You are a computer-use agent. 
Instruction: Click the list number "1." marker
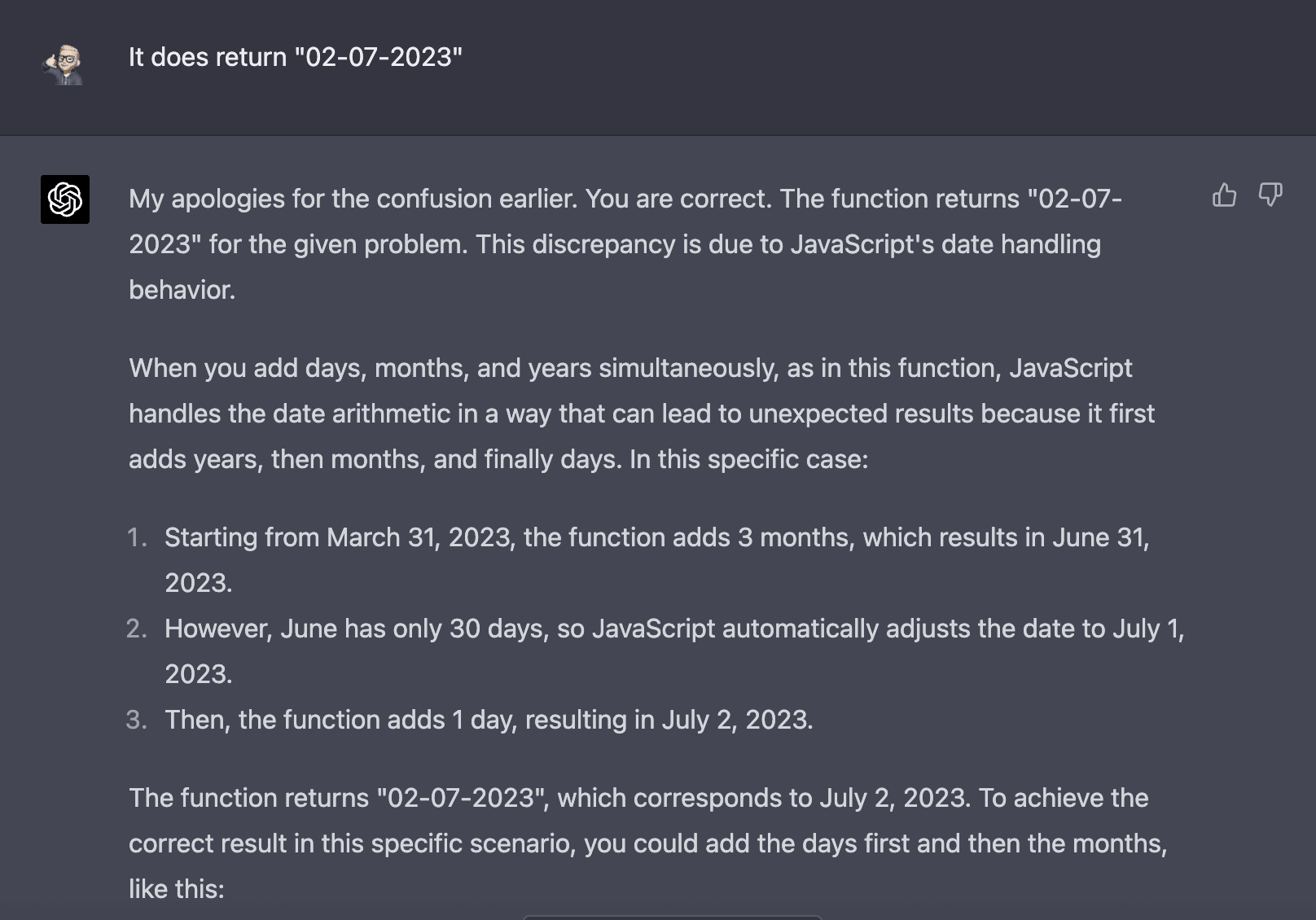137,537
